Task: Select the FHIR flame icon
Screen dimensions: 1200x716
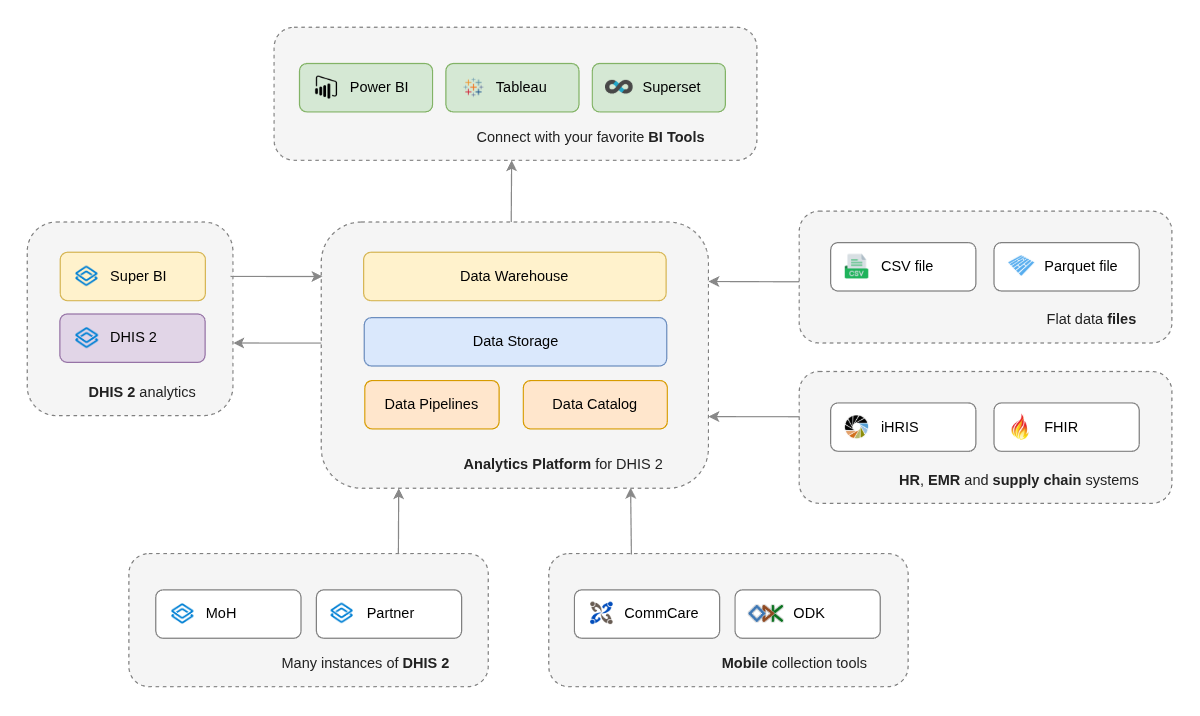Action: 1021,427
